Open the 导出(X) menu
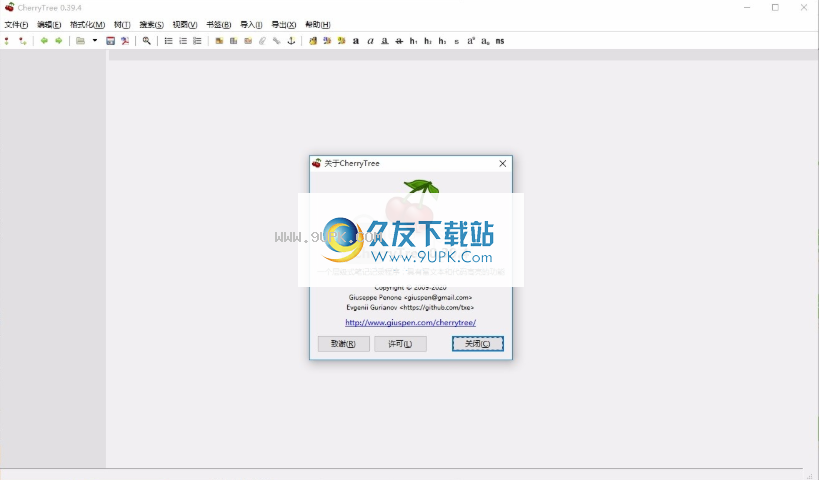822x480 pixels. point(284,25)
